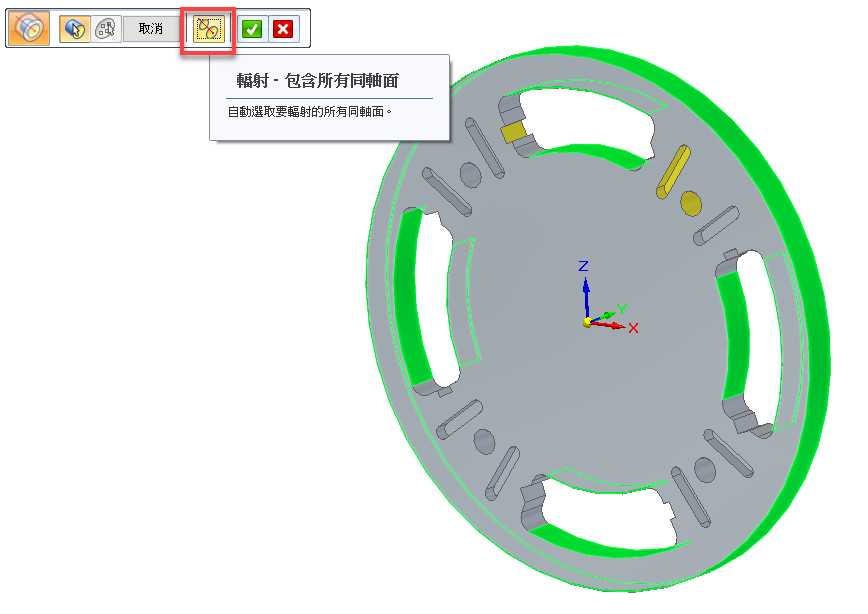Screen dimensions: 868x614
Task: Select the green arc face in the right cutout
Action: click(736, 336)
